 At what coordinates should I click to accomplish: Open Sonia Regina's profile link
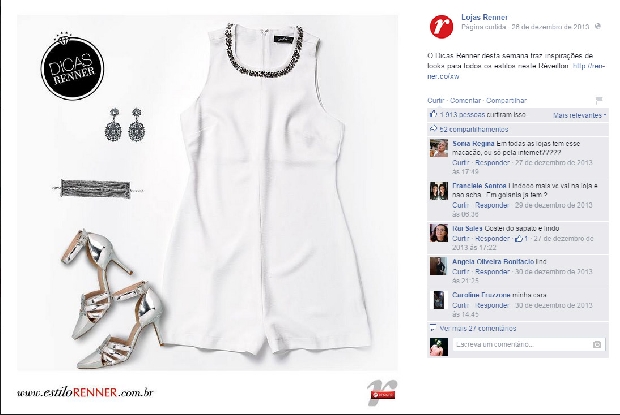tap(473, 143)
